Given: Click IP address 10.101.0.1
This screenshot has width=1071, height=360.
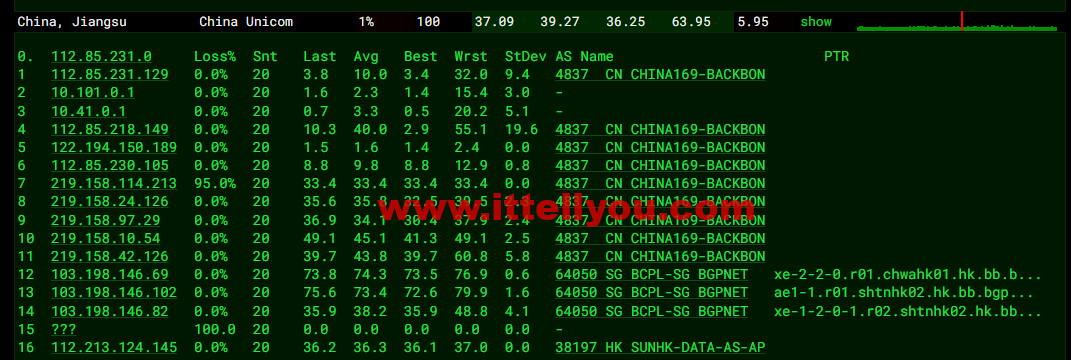Looking at the screenshot, I should (93, 93).
